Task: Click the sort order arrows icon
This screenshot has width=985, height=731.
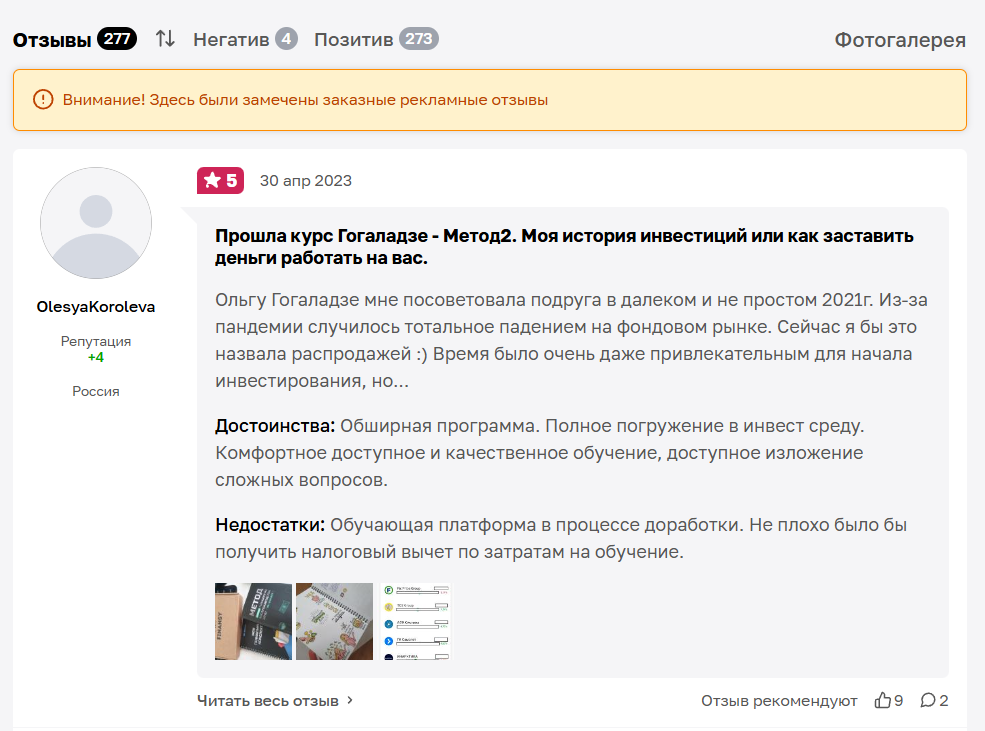Action: 165,39
